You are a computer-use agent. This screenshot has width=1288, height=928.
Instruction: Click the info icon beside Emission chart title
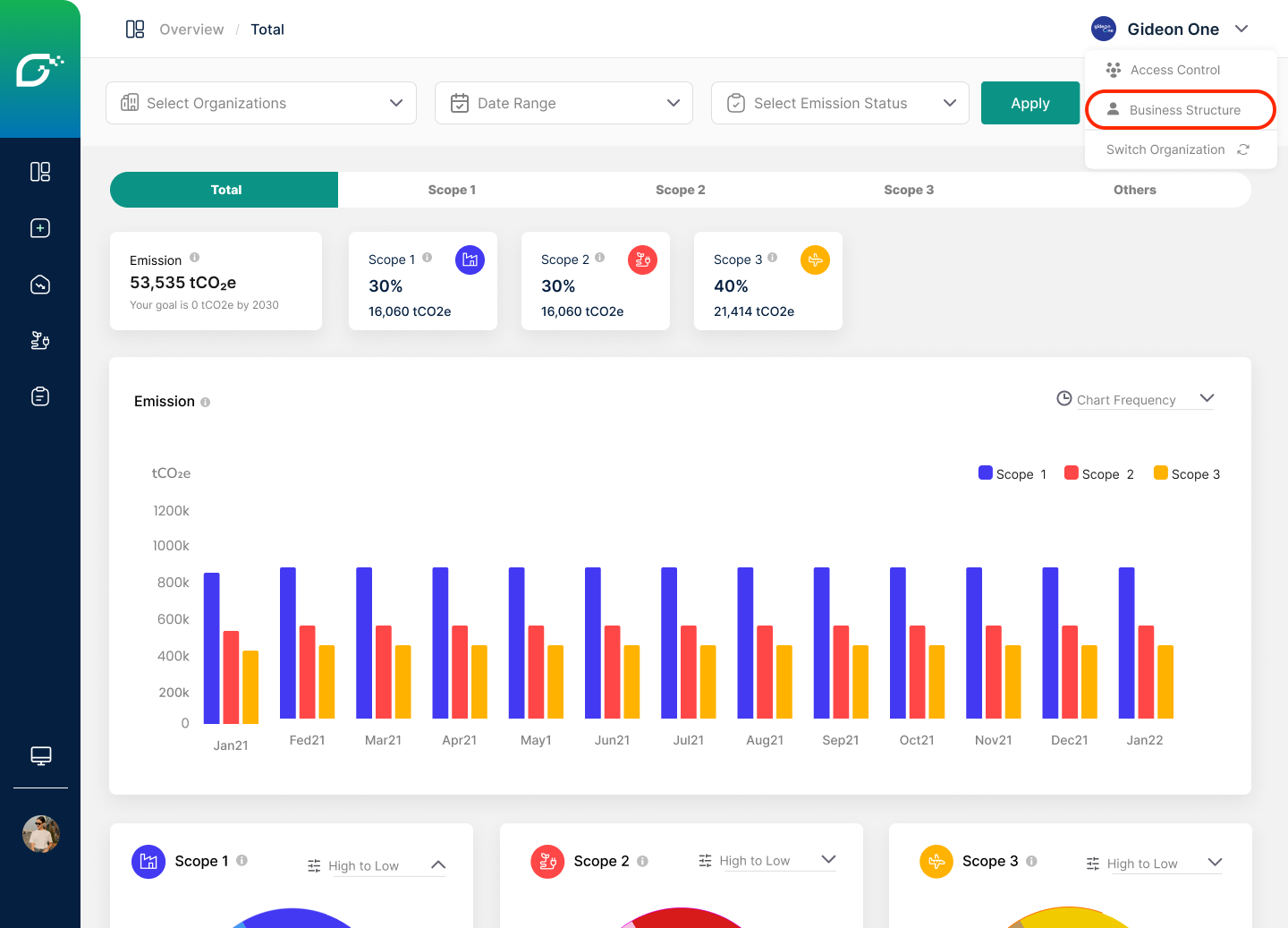206,403
